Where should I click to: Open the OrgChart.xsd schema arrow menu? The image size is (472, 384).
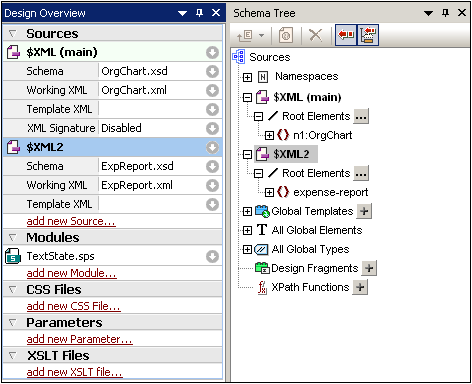tap(212, 71)
